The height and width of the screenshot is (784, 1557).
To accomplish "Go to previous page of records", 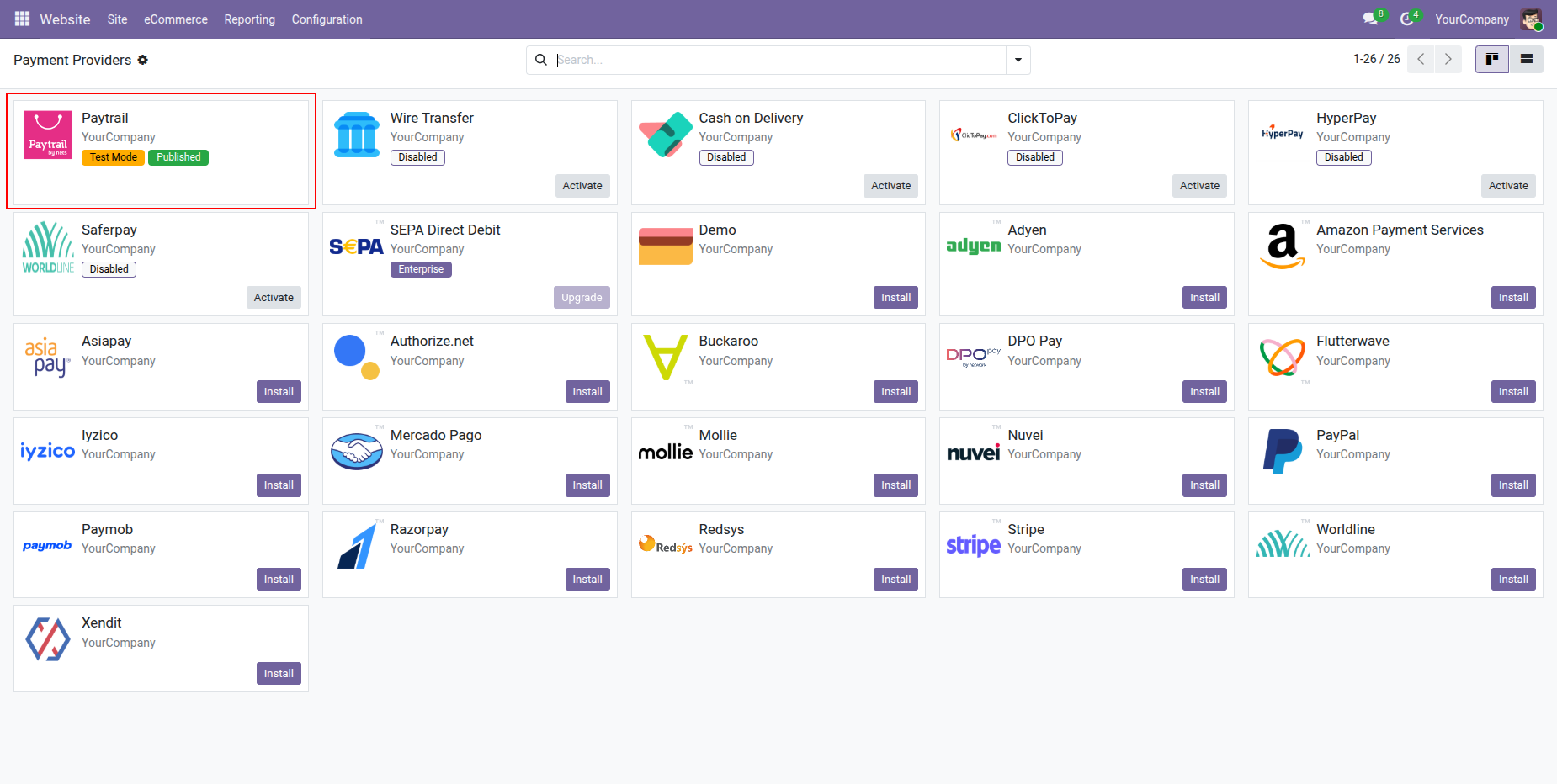I will 1421,60.
